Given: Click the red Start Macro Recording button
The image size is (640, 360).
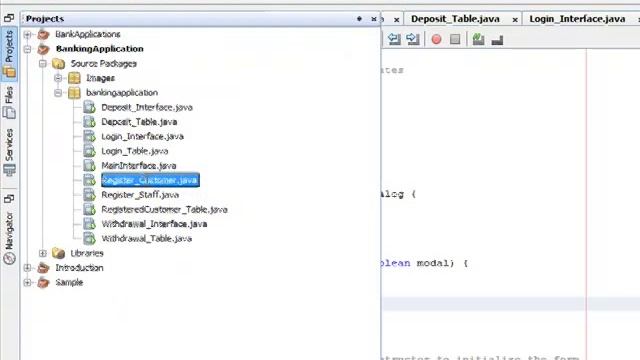Looking at the screenshot, I should point(436,39).
